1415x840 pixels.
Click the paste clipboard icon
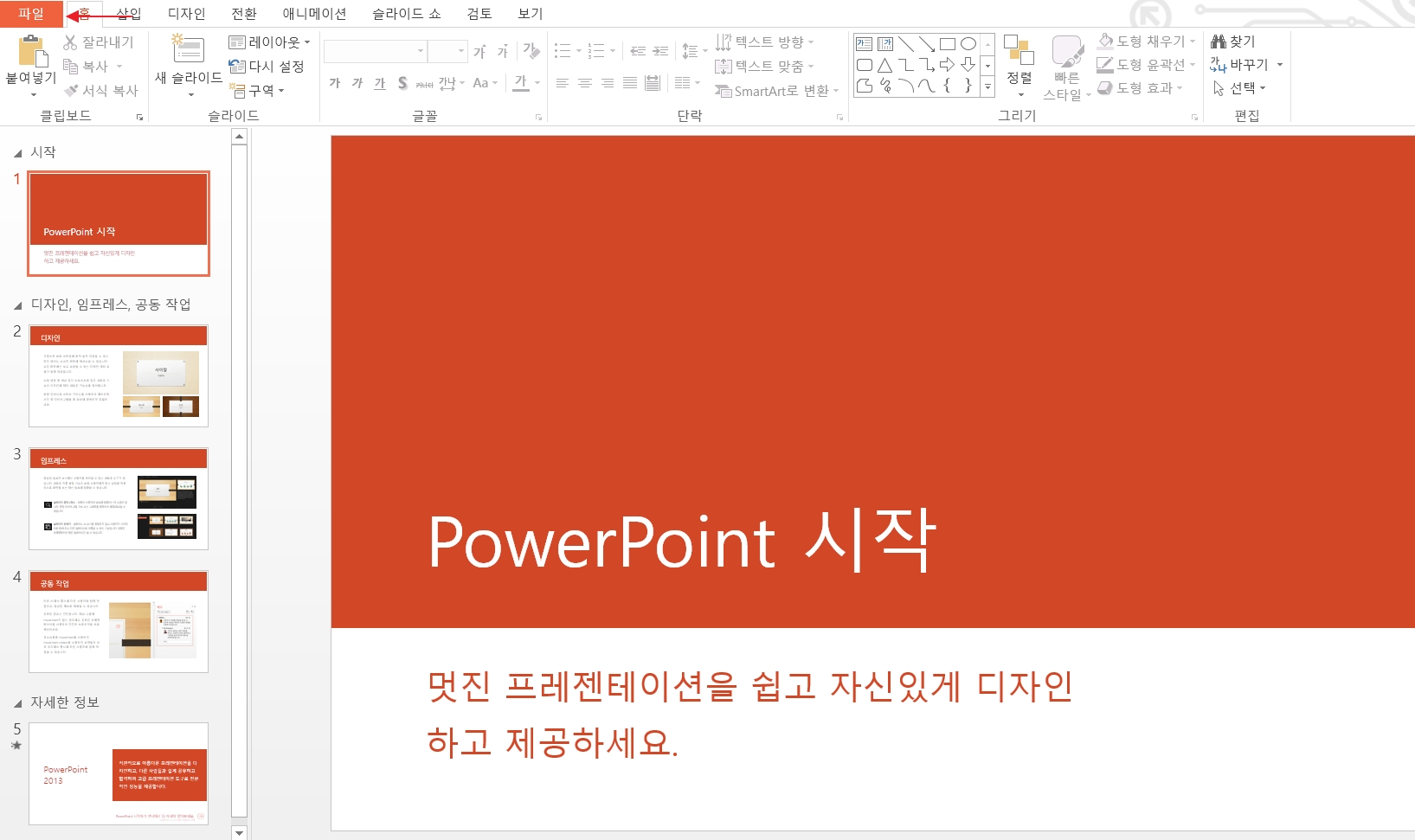pos(32,52)
